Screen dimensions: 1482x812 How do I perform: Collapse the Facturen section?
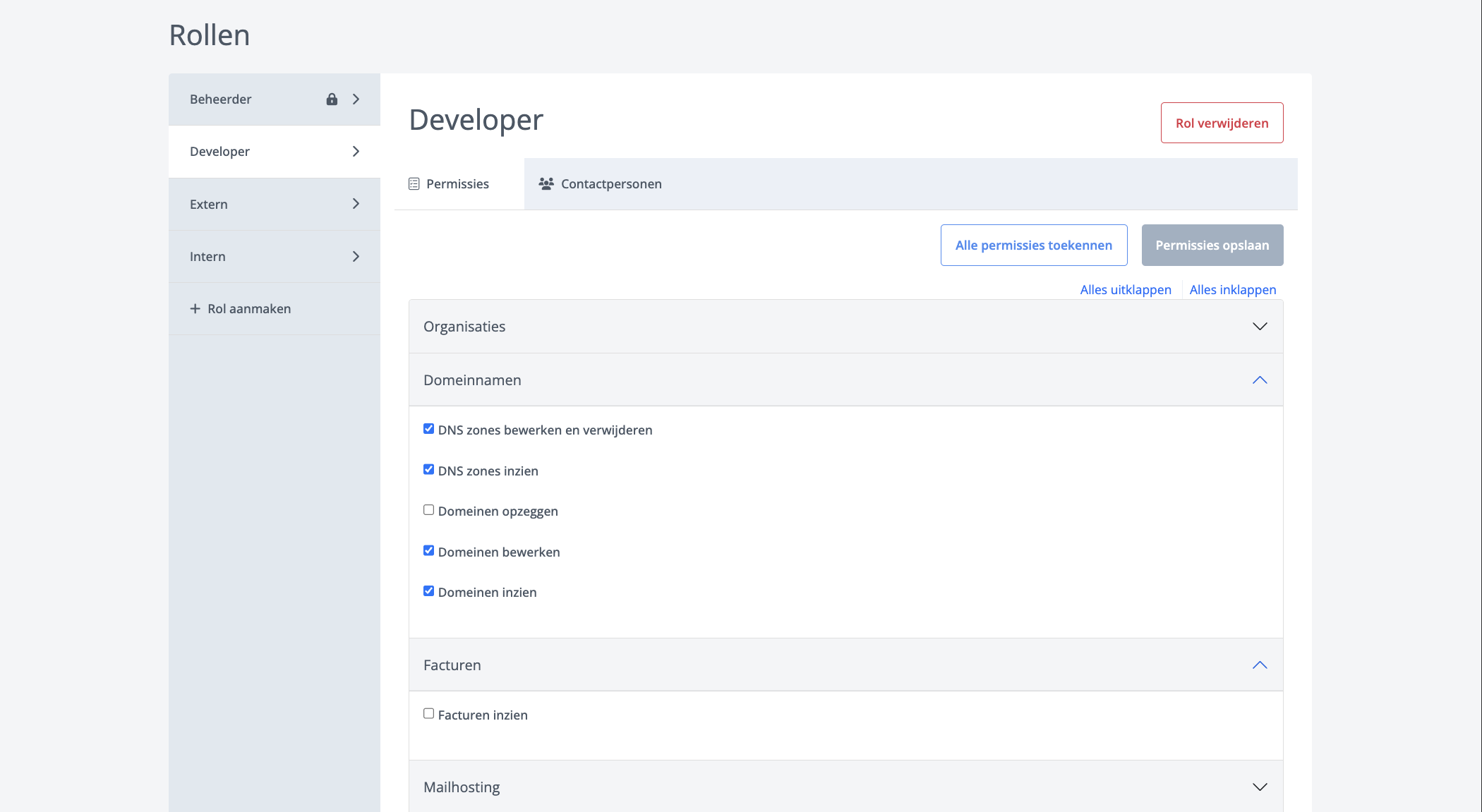coord(1259,665)
